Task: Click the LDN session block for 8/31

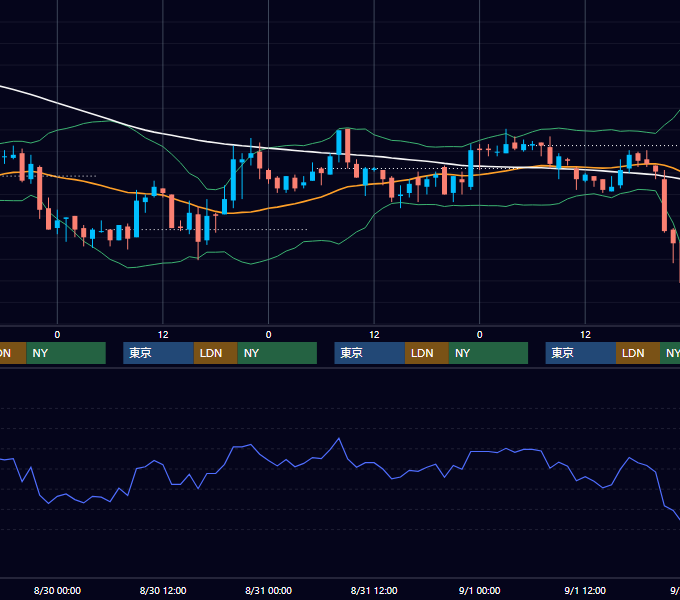Action: 427,353
